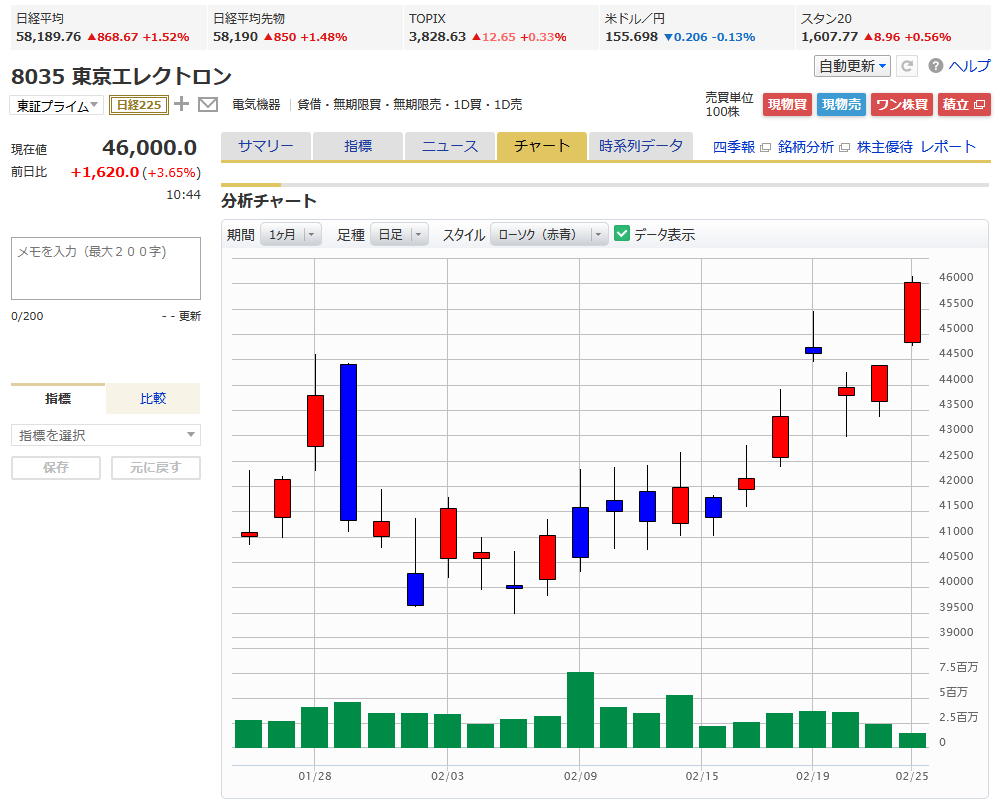Open the スタイル ローソク dropdown
Image resolution: width=1008 pixels, height=804 pixels.
(549, 235)
